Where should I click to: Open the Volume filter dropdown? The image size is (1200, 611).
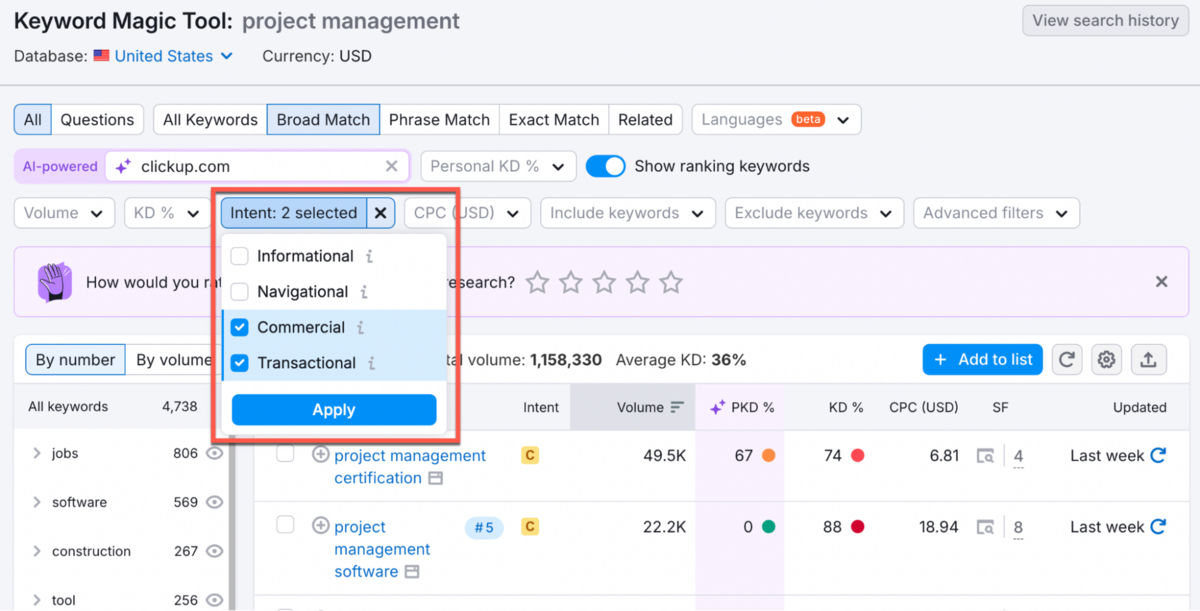(x=64, y=213)
